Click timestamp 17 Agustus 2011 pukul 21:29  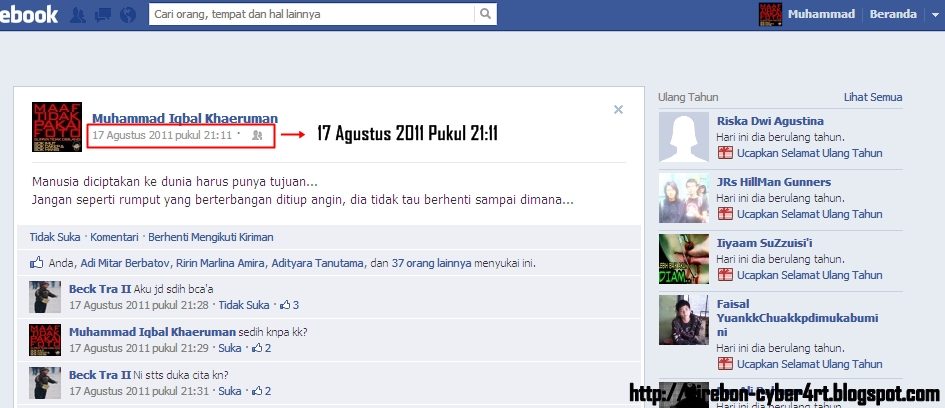click(x=139, y=348)
